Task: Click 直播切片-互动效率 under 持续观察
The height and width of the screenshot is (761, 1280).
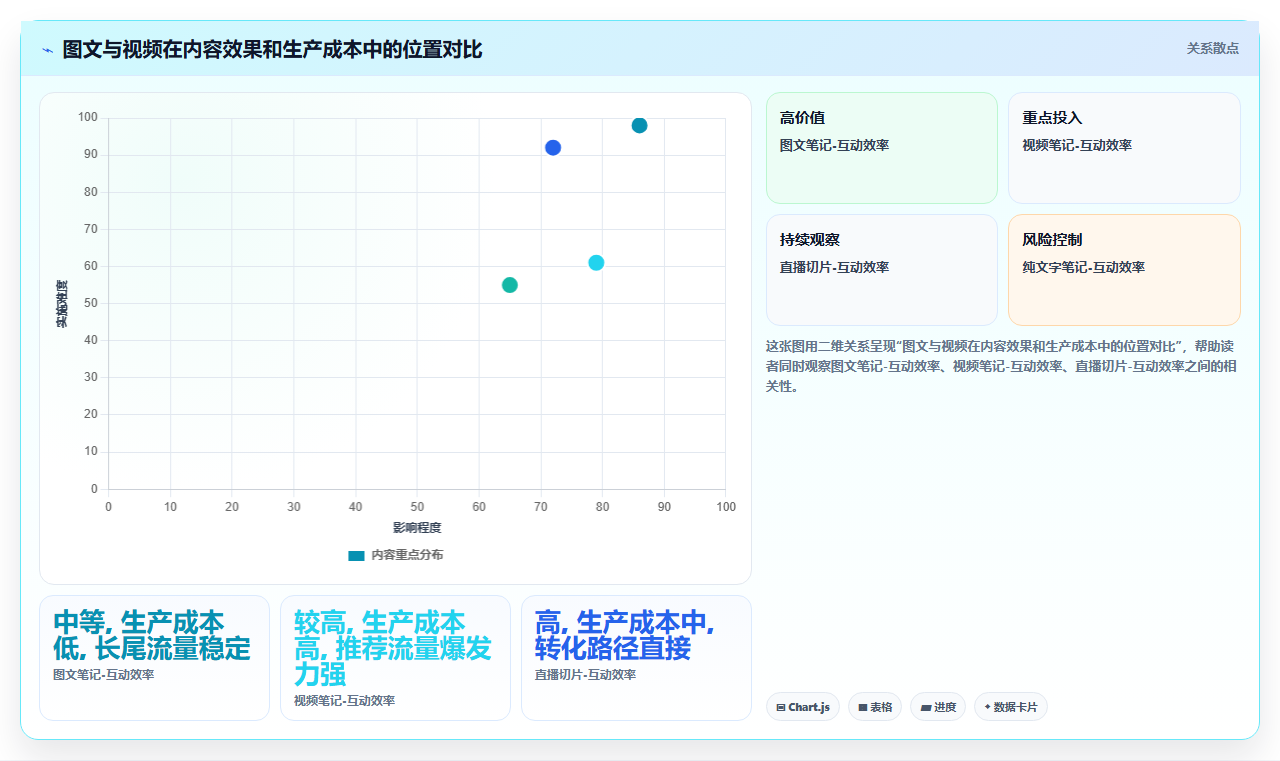Action: coord(834,268)
